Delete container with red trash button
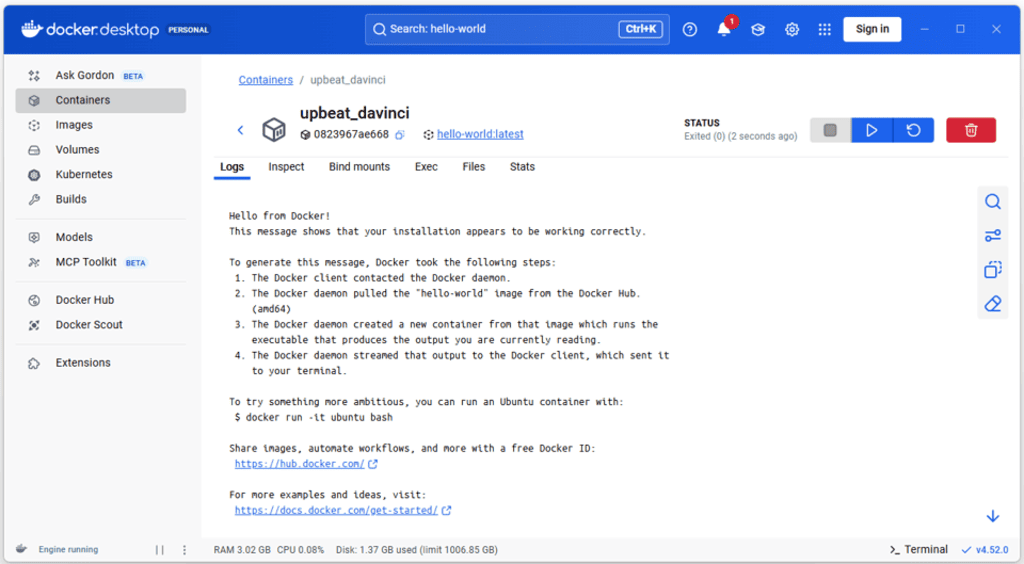Screen dimensions: 1024x564 (970, 130)
